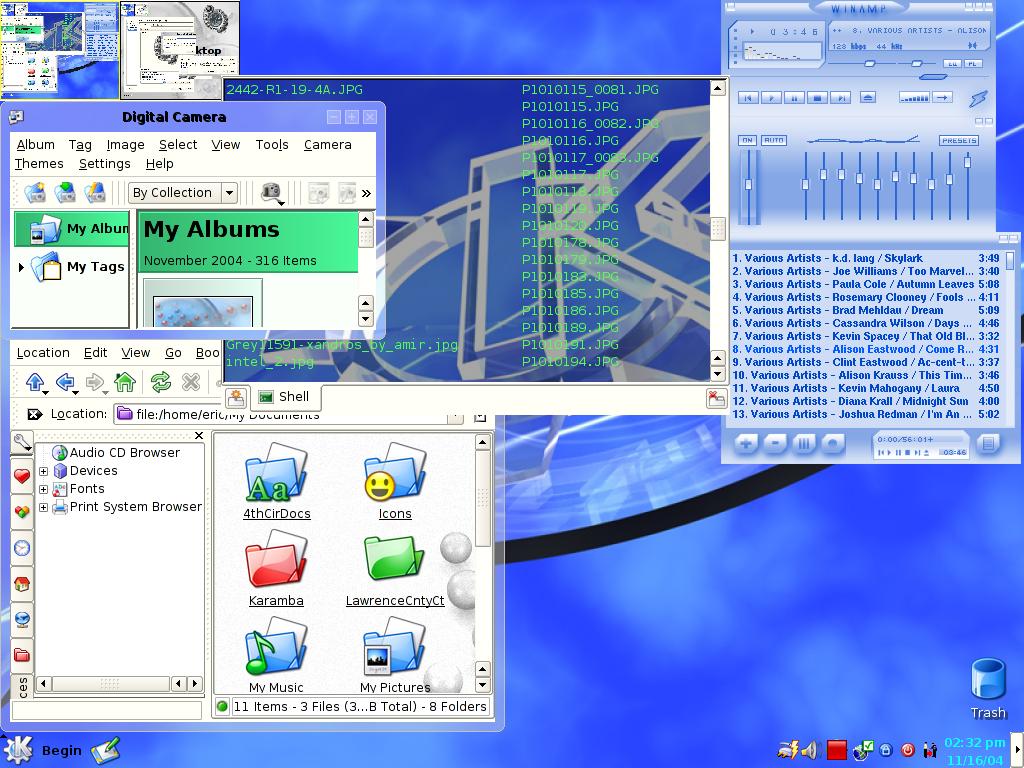Click the Back arrow in file manager toolbar
Viewport: 1024px width, 768px height.
(65, 382)
